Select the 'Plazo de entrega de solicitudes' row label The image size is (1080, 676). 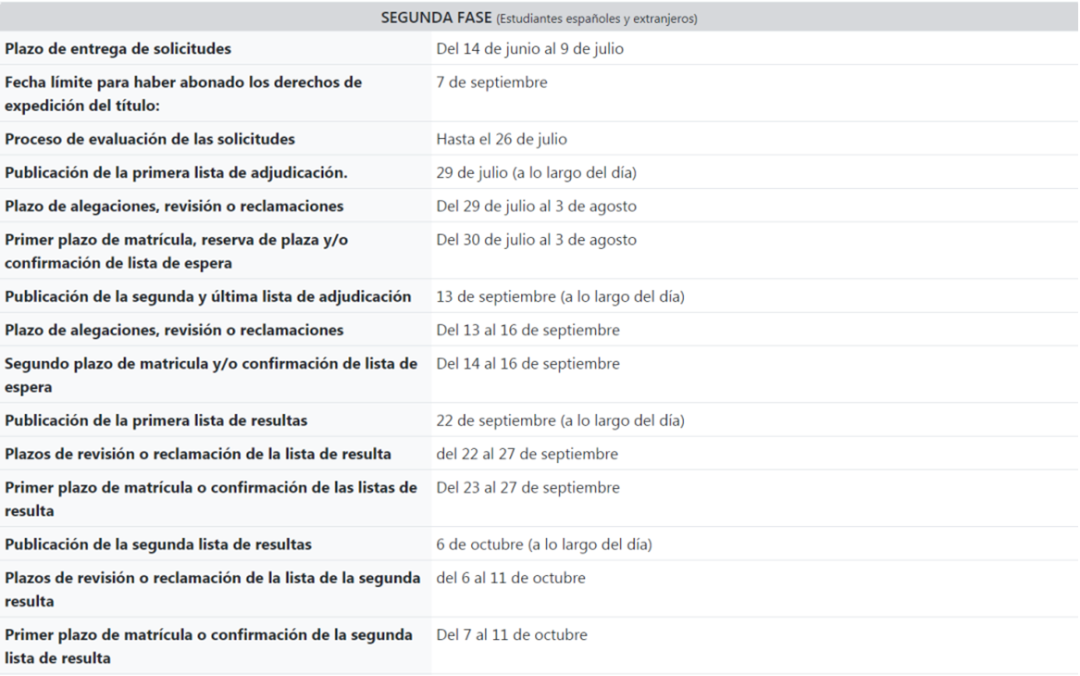point(119,49)
